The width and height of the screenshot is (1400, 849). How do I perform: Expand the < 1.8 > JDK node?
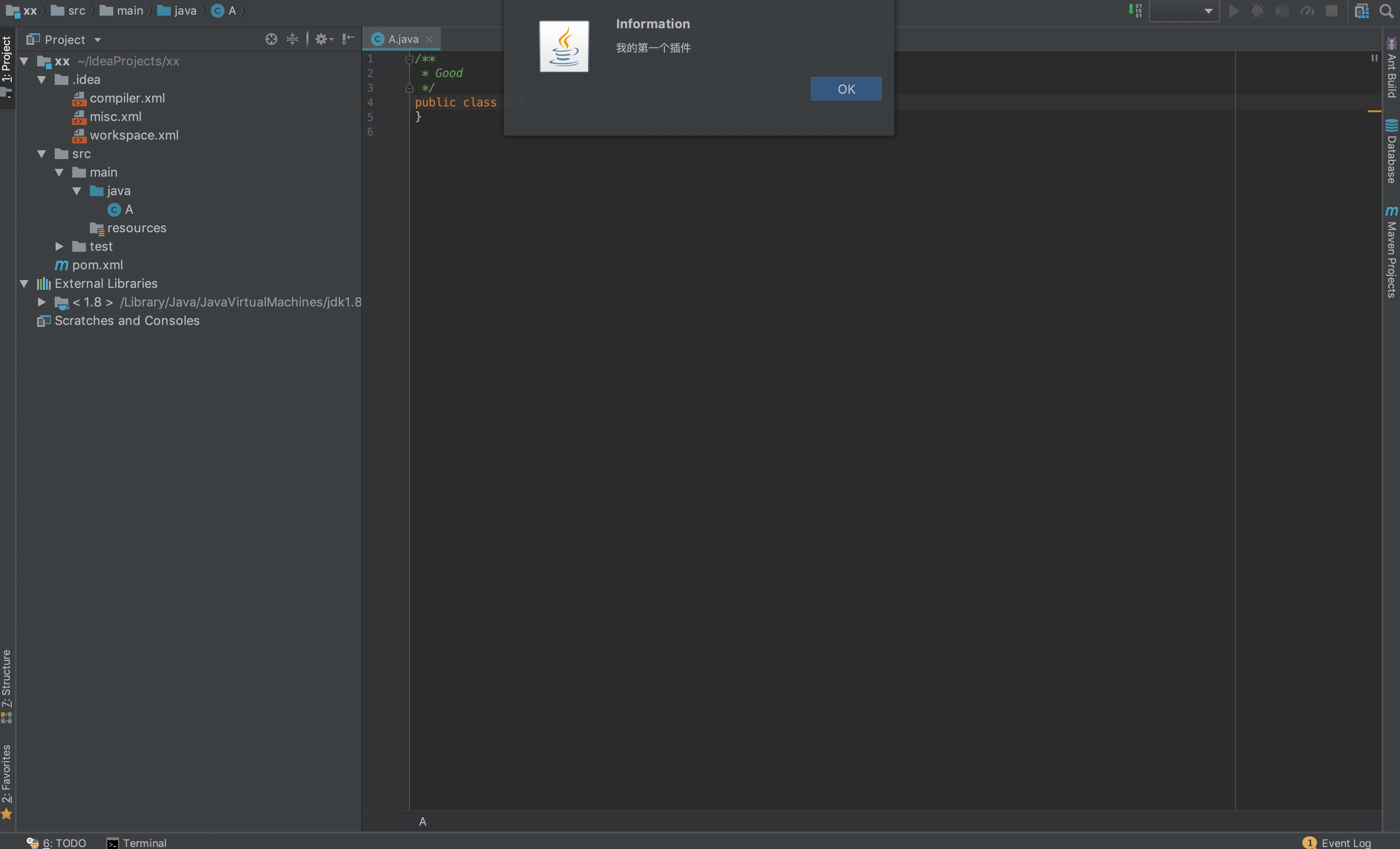(x=41, y=302)
